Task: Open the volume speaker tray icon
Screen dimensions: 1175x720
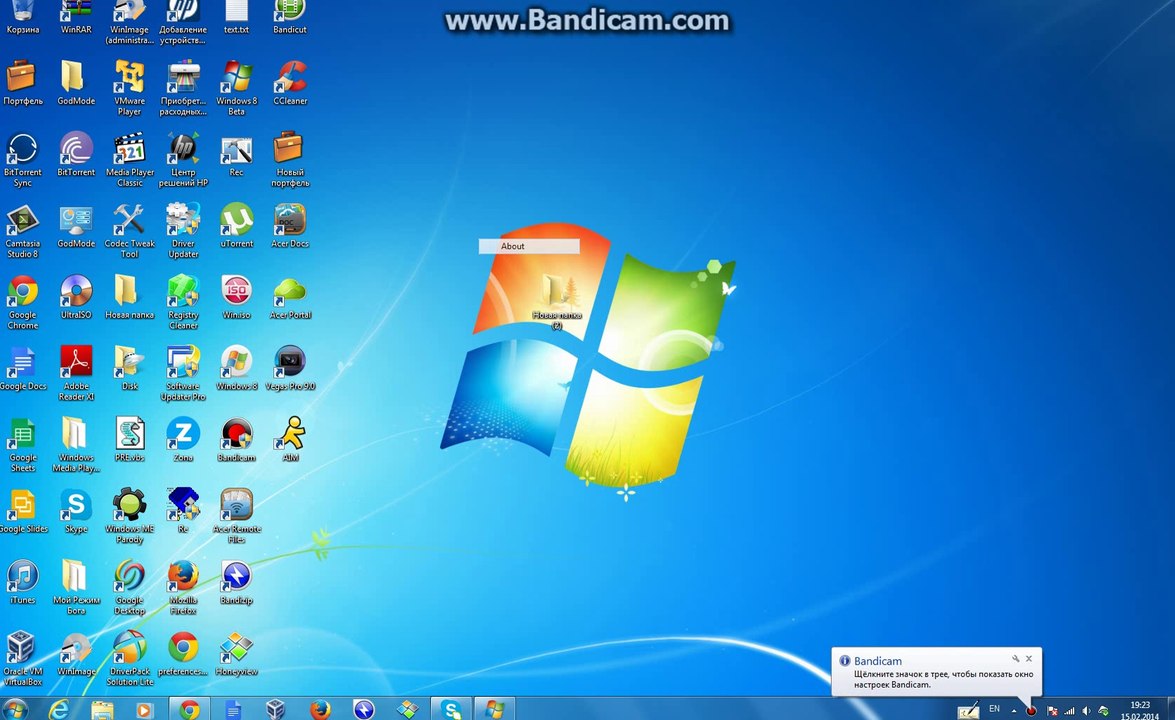Action: point(1087,710)
